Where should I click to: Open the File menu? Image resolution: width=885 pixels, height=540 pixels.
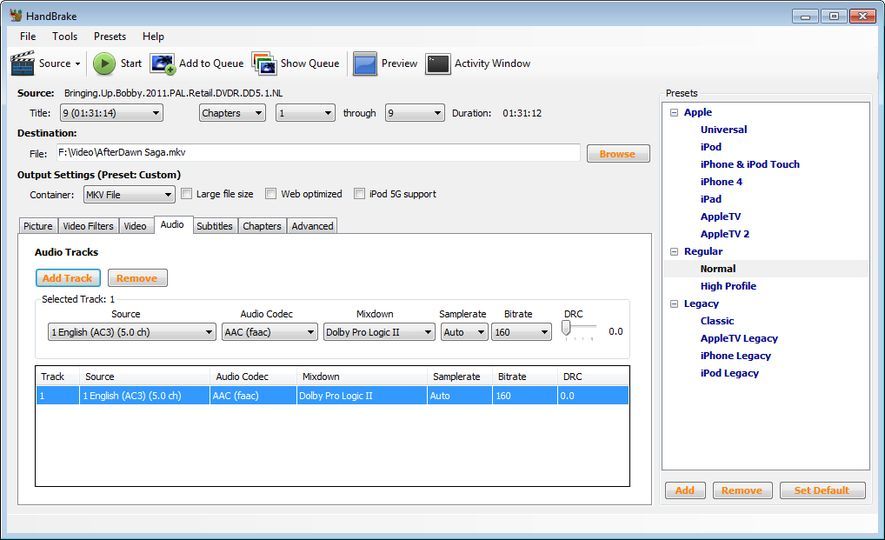click(x=28, y=36)
